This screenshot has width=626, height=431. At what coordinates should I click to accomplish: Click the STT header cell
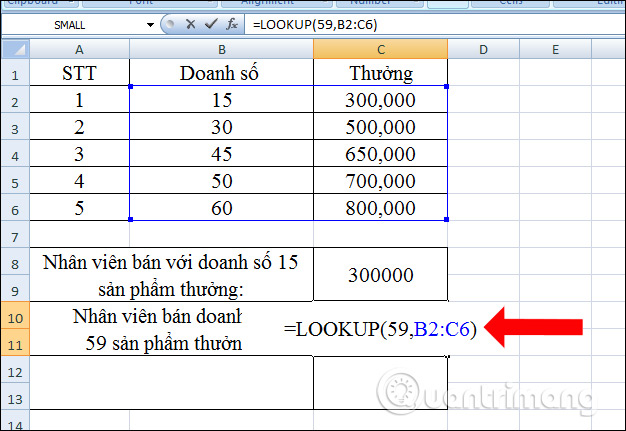click(x=79, y=73)
